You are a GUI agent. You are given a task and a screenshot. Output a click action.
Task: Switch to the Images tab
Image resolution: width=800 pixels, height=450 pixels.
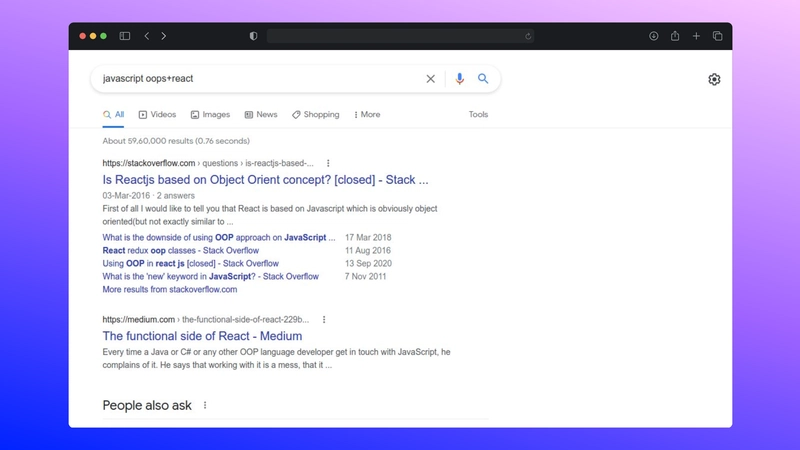(210, 115)
